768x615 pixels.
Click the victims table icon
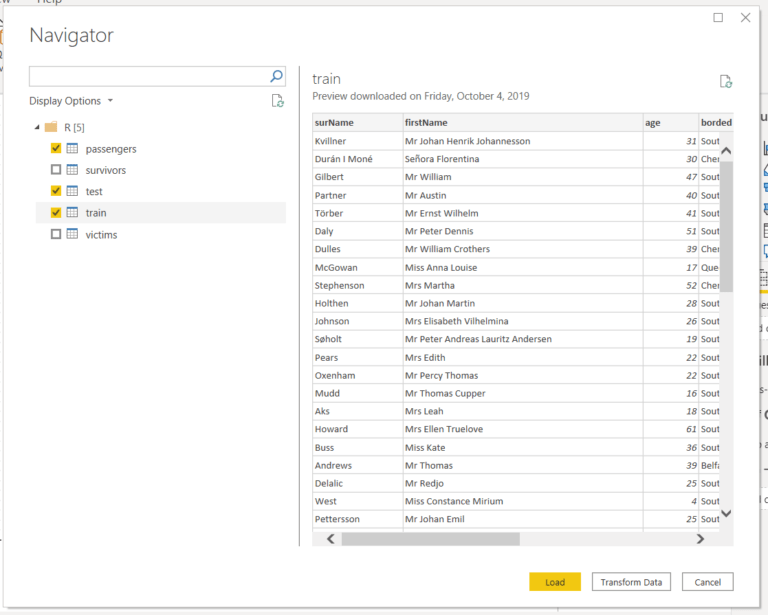coord(72,234)
